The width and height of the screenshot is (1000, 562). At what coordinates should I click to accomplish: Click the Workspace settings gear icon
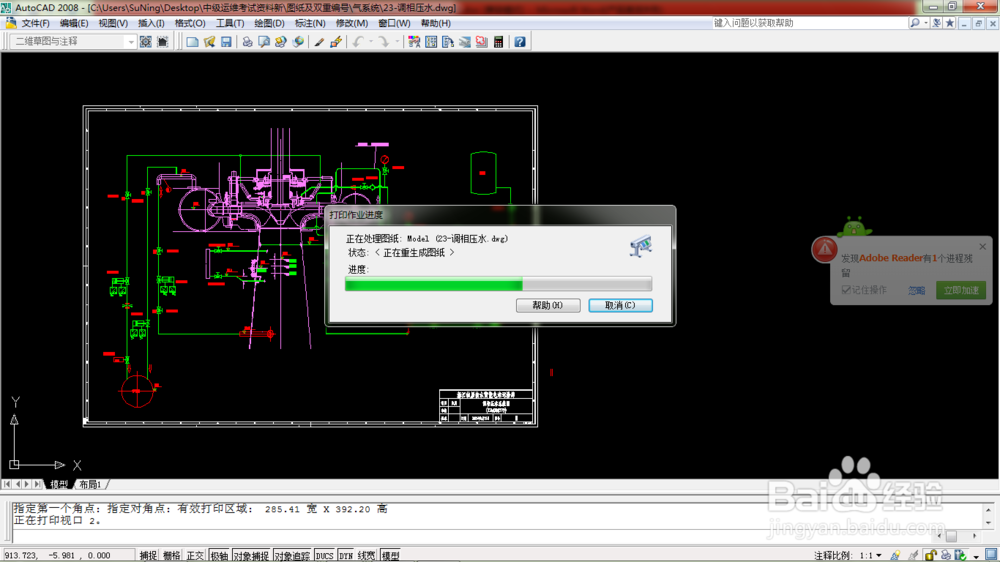(145, 42)
